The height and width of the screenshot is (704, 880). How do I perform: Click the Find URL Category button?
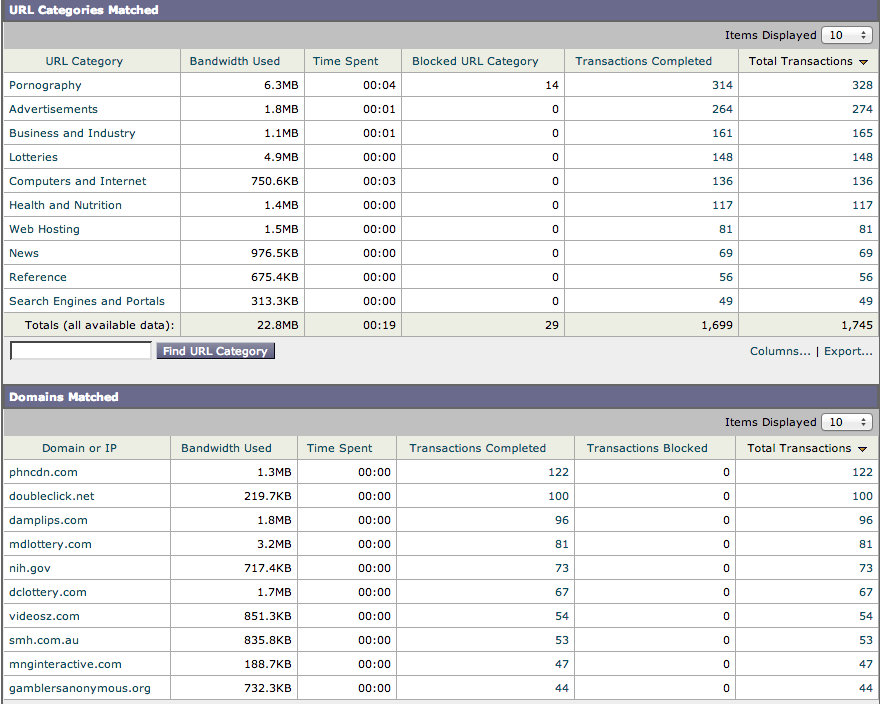click(215, 351)
